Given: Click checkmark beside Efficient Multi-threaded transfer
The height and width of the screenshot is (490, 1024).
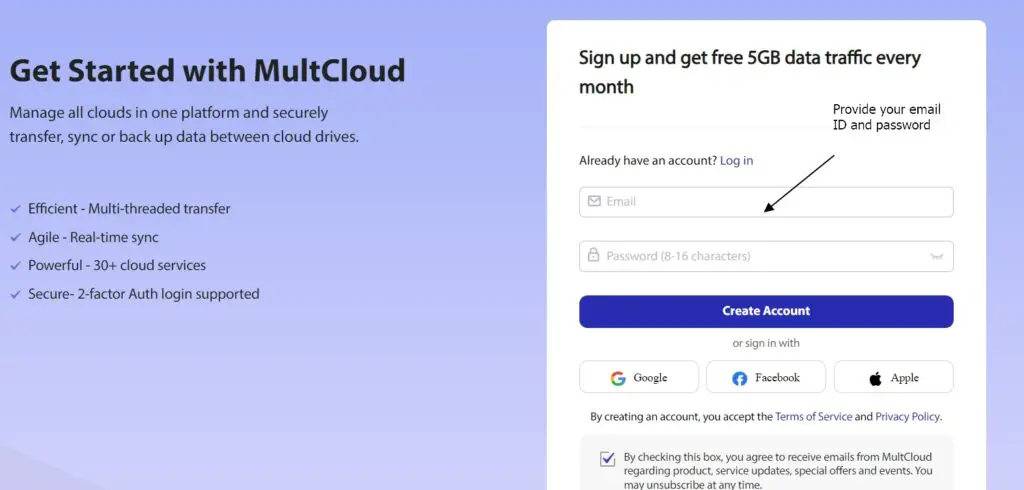Looking at the screenshot, I should (x=15, y=209).
